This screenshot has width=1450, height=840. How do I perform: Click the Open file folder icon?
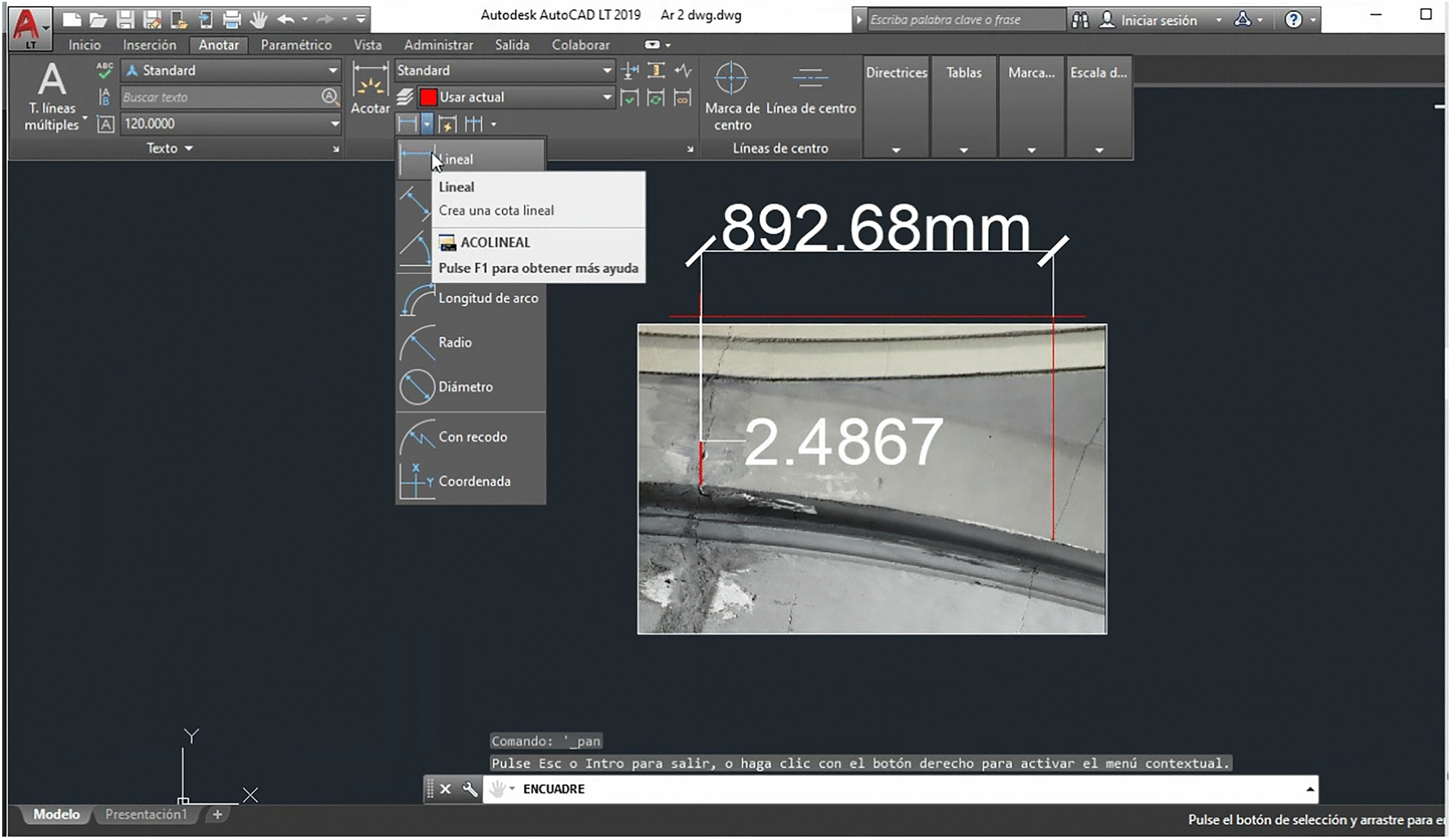point(98,19)
